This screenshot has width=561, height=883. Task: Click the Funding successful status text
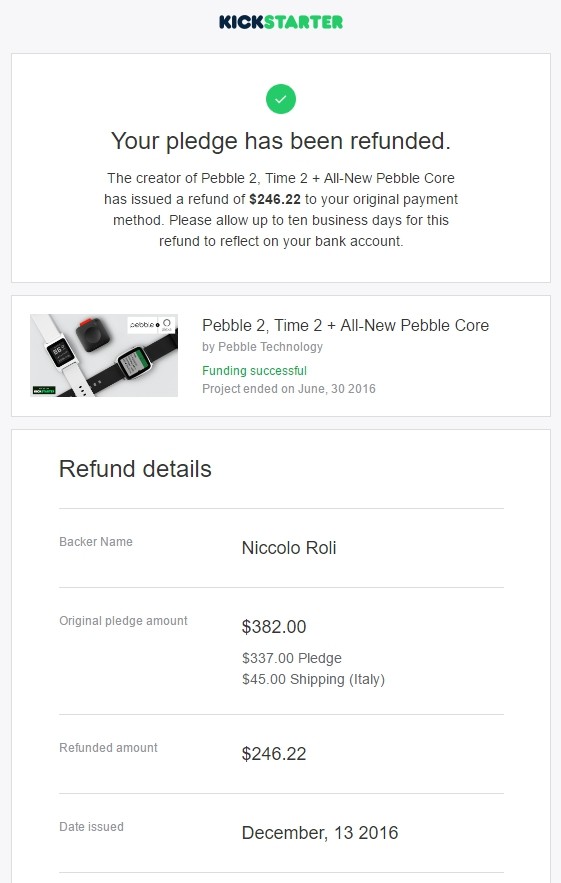[x=255, y=371]
